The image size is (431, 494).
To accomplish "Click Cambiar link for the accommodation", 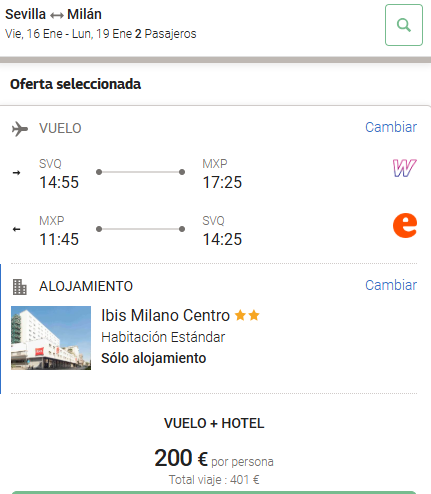I will tap(391, 285).
